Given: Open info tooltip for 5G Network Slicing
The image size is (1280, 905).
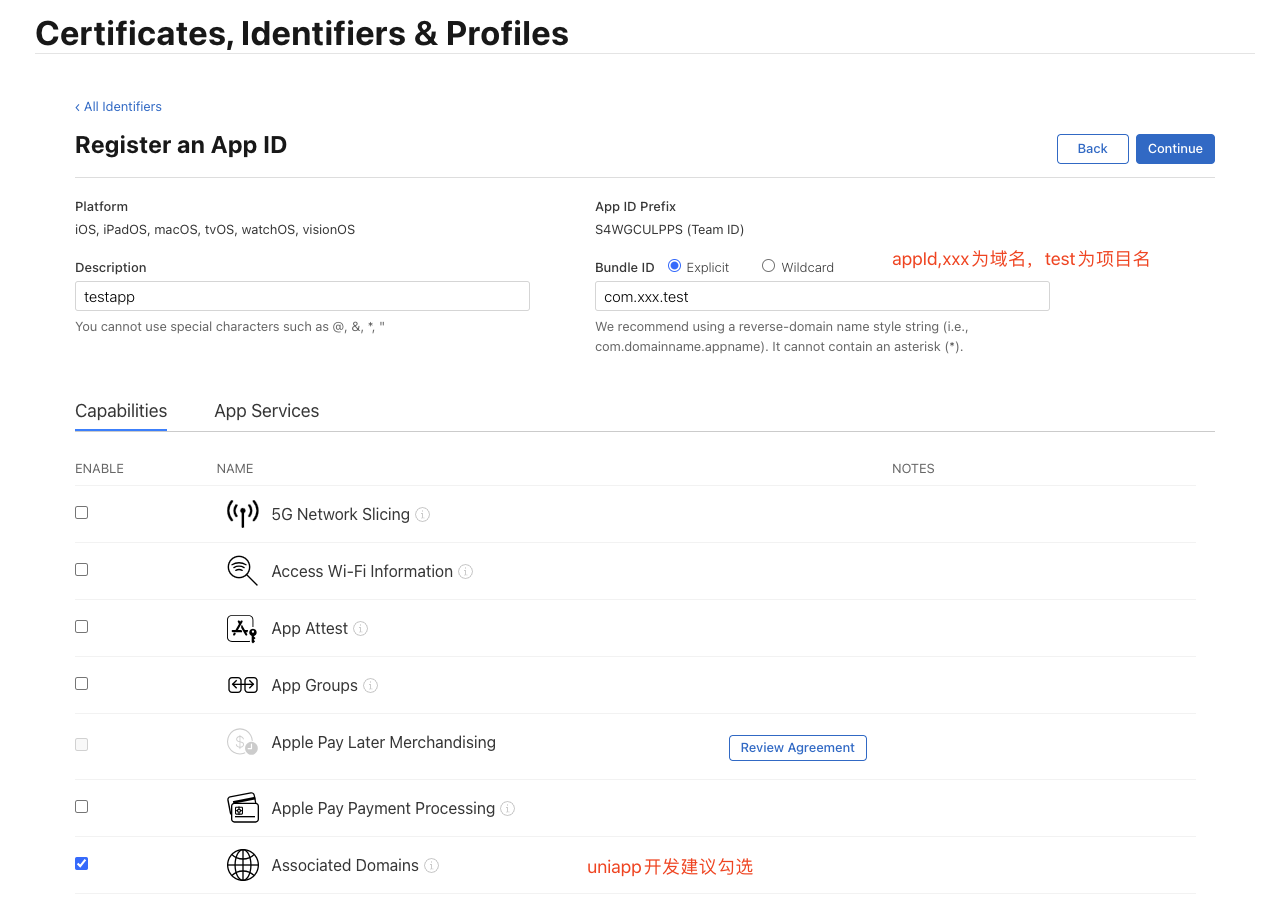Looking at the screenshot, I should coord(423,515).
